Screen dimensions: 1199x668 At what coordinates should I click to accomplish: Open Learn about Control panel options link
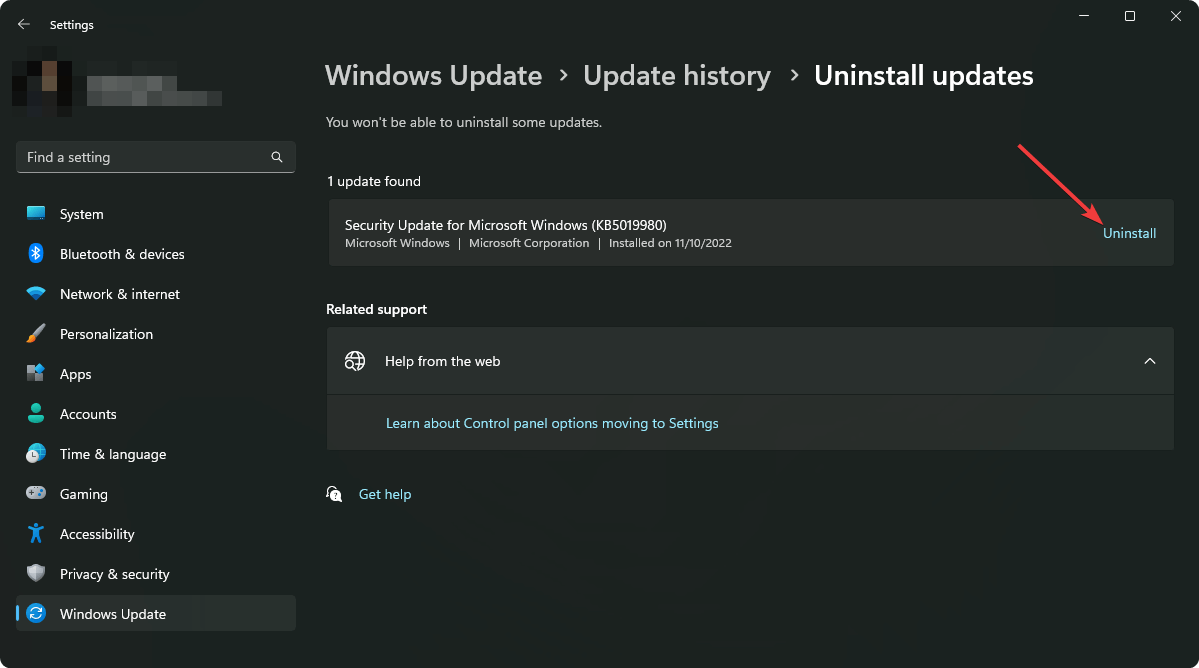(x=552, y=423)
